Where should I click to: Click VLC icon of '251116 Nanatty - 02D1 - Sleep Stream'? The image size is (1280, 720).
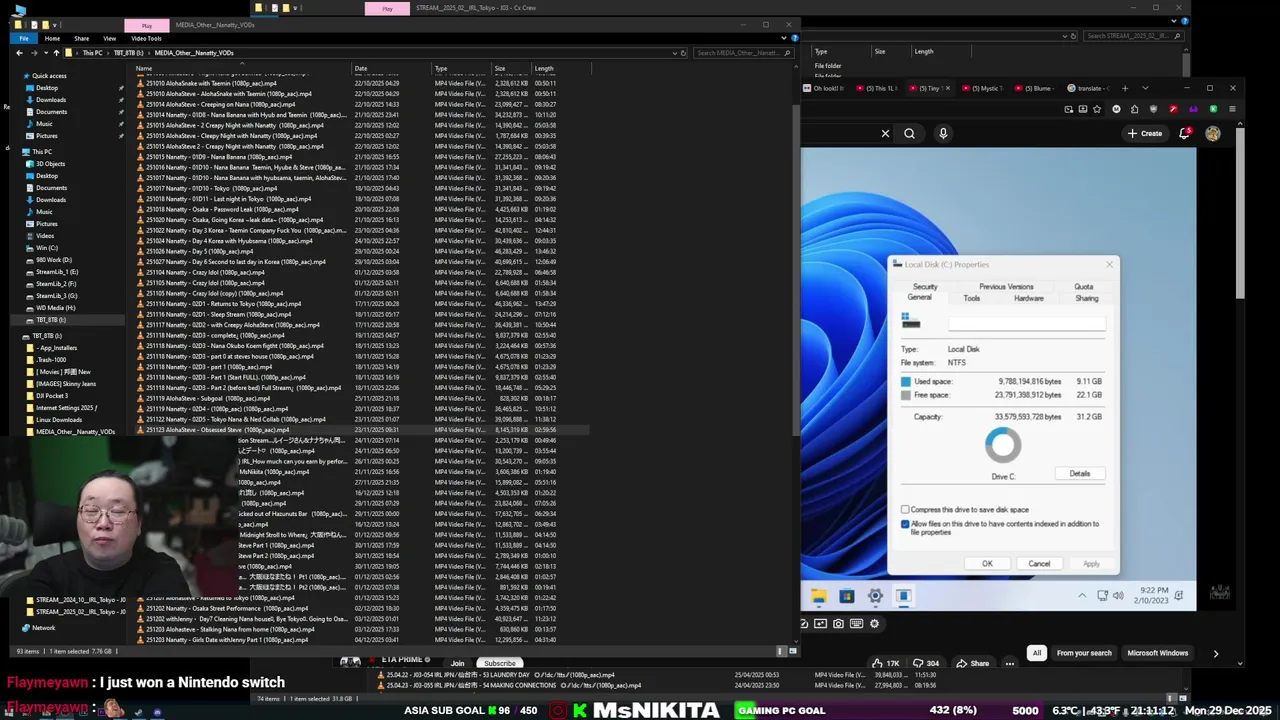coord(140,314)
